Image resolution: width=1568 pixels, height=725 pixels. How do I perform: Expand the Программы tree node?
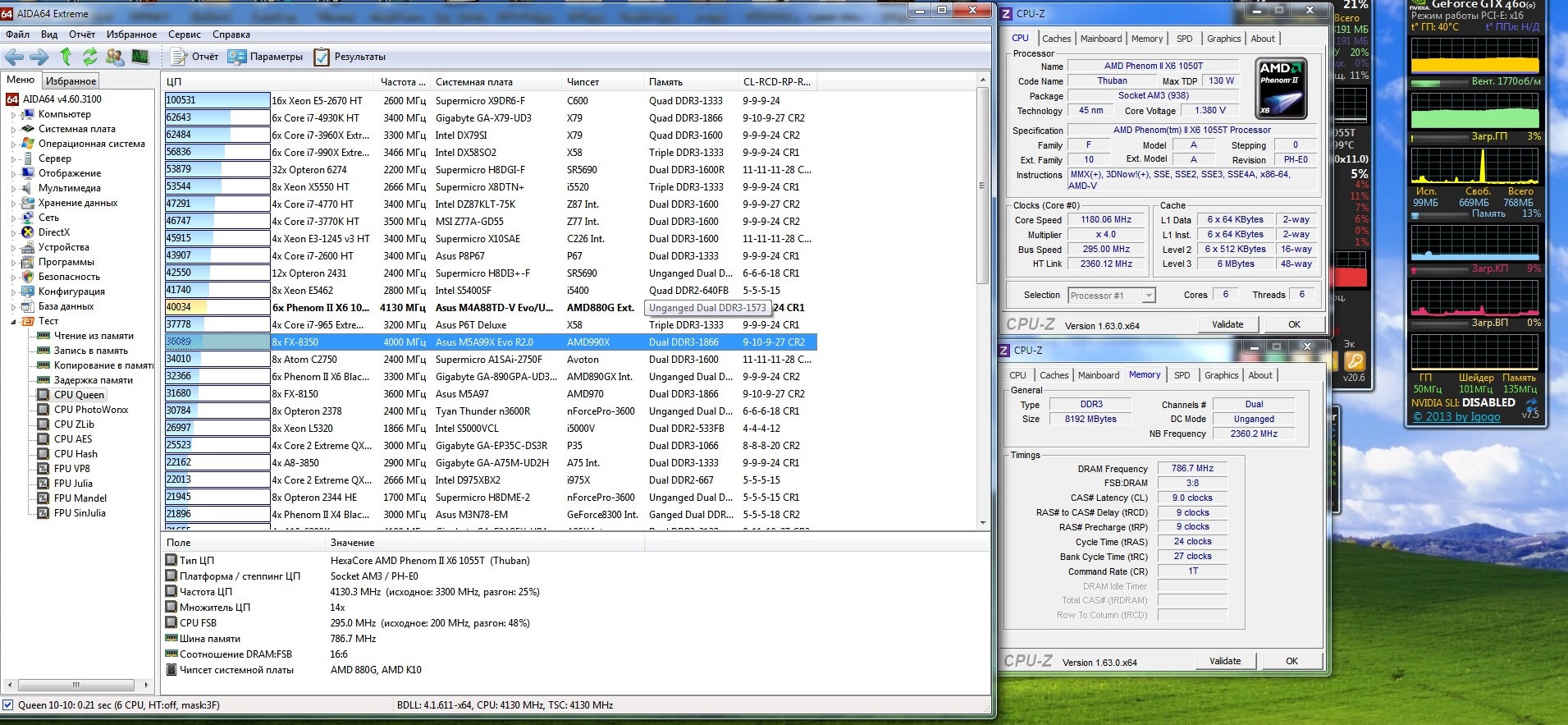(13, 263)
